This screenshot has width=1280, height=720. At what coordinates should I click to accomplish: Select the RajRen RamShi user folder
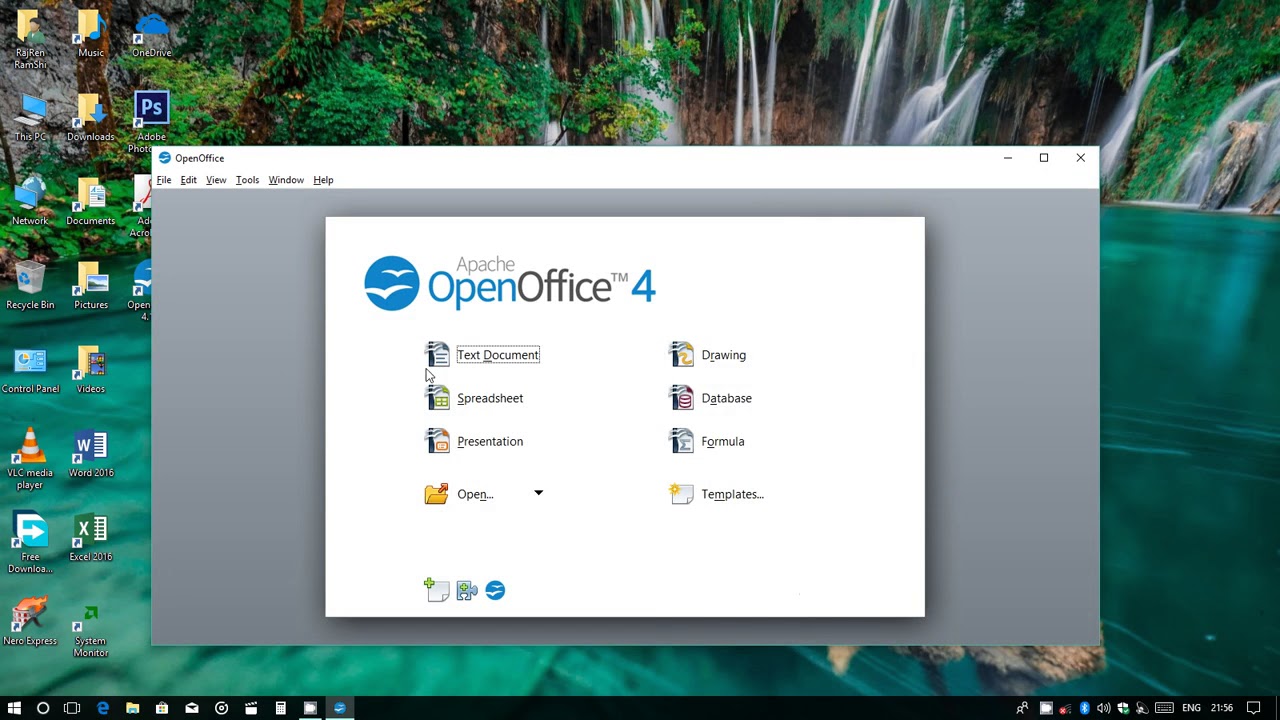point(30,40)
